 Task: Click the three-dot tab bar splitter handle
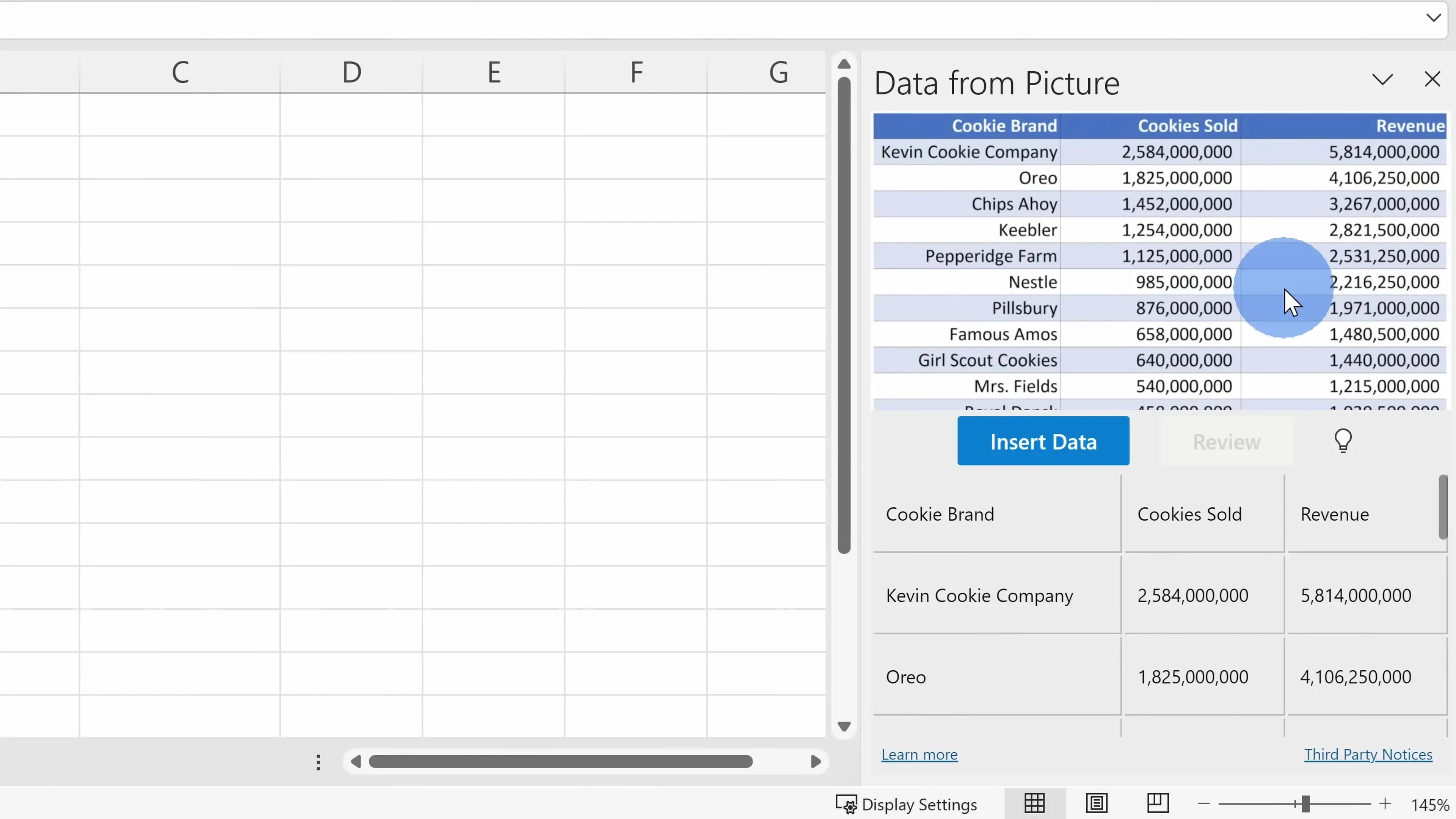coord(318,762)
